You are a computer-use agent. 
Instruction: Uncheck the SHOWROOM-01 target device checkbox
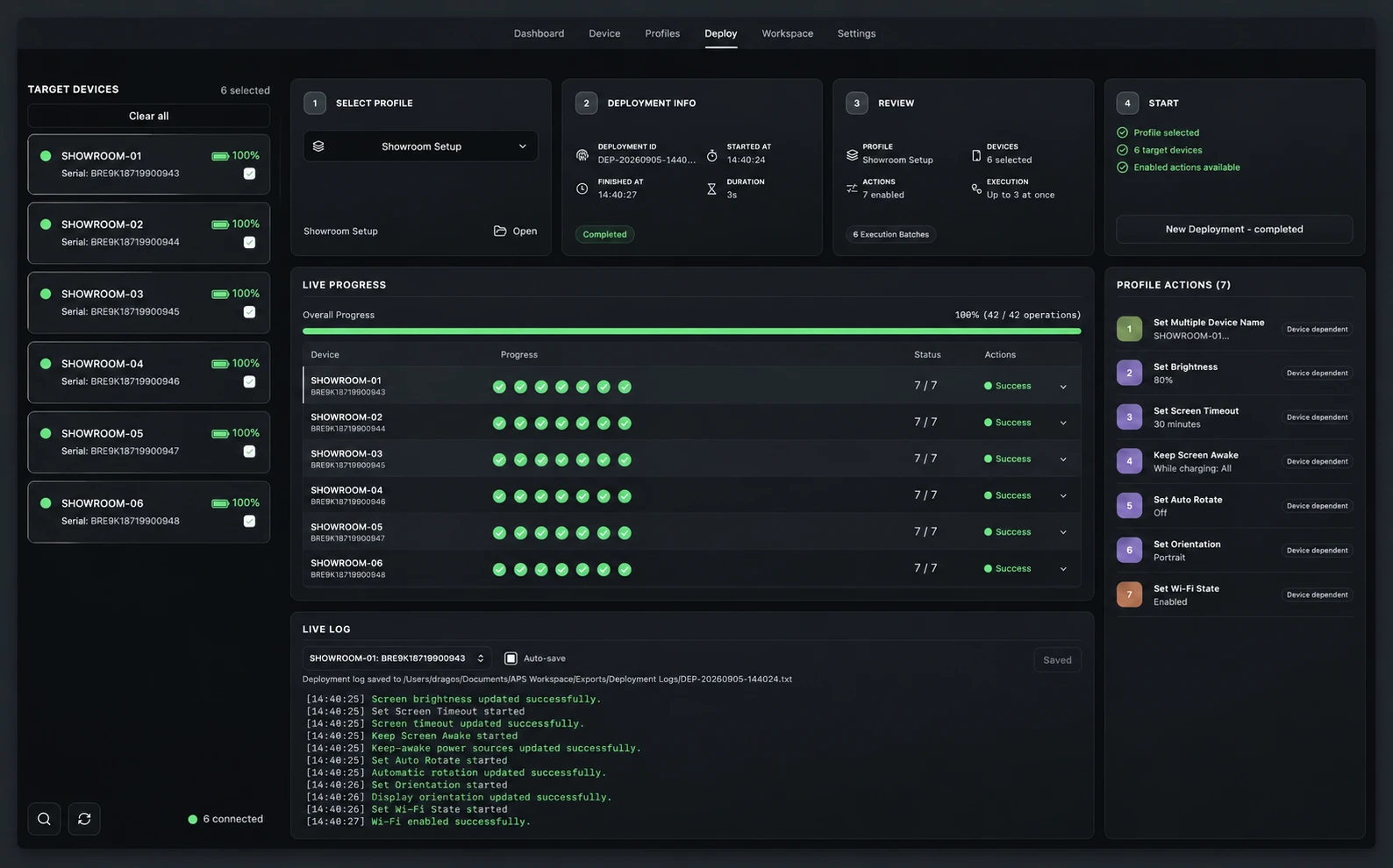[x=249, y=174]
